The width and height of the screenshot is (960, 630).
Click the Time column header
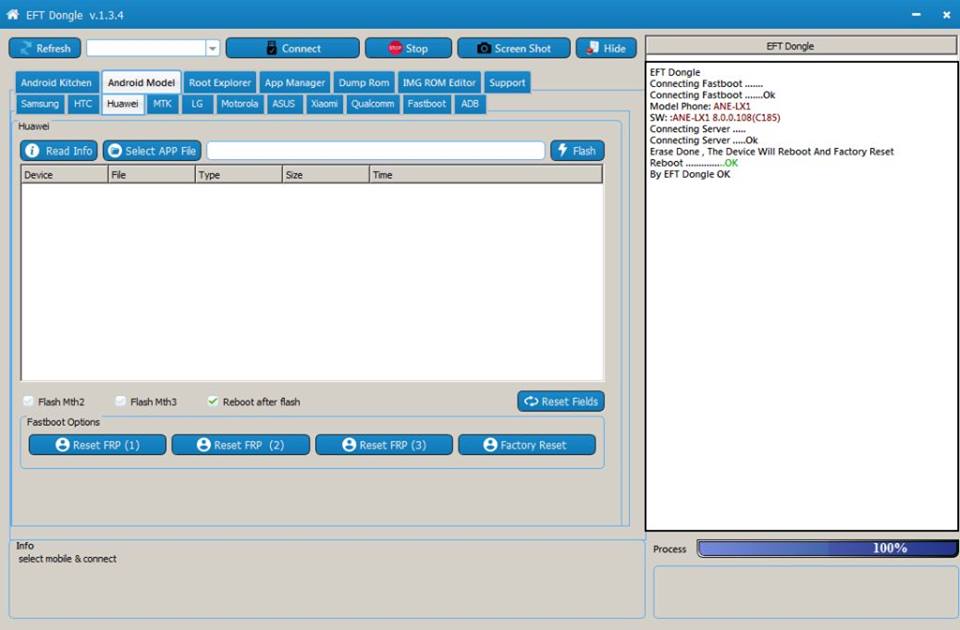pyautogui.click(x=486, y=175)
